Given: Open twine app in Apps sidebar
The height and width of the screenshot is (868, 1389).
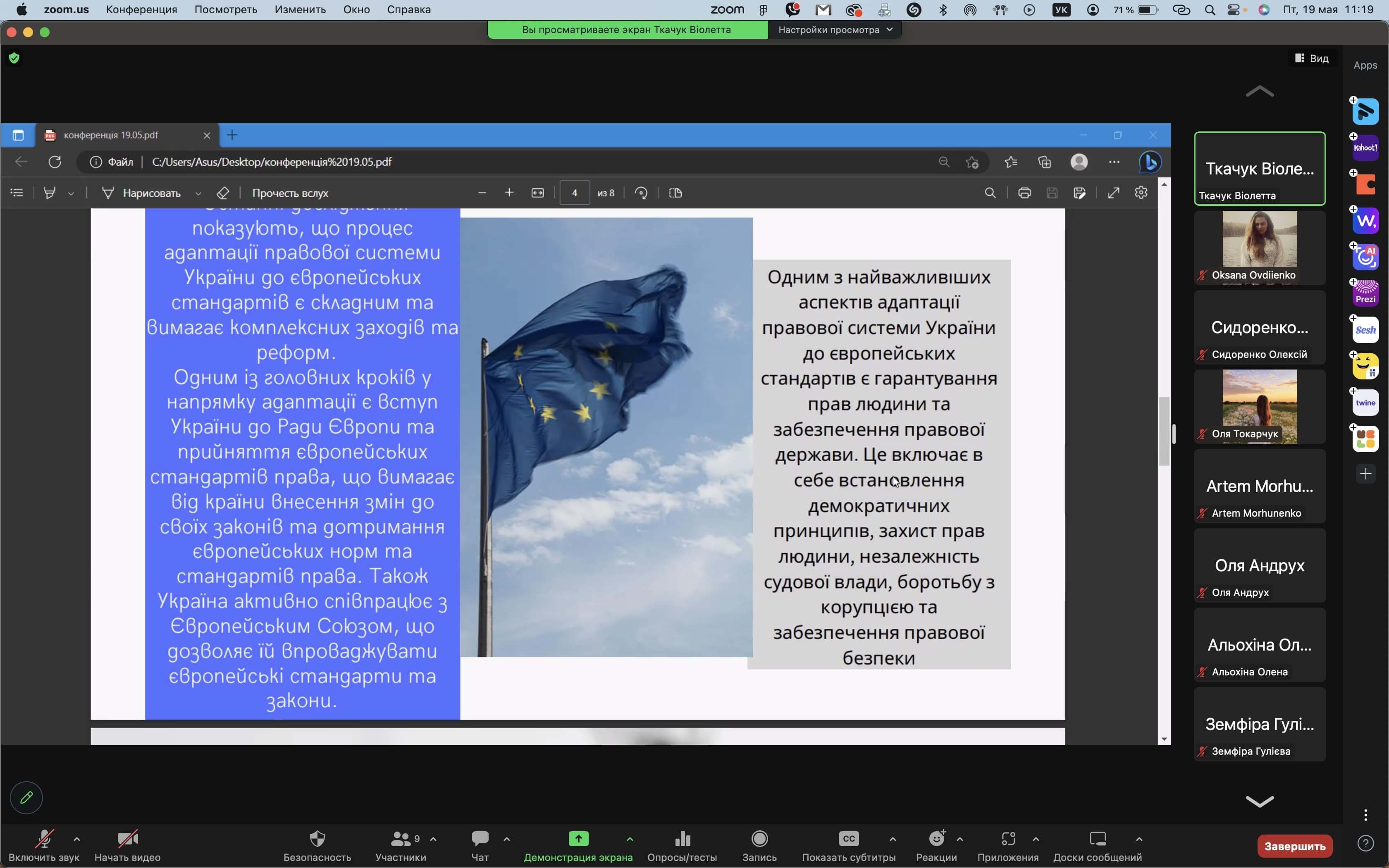Looking at the screenshot, I should click(x=1365, y=403).
